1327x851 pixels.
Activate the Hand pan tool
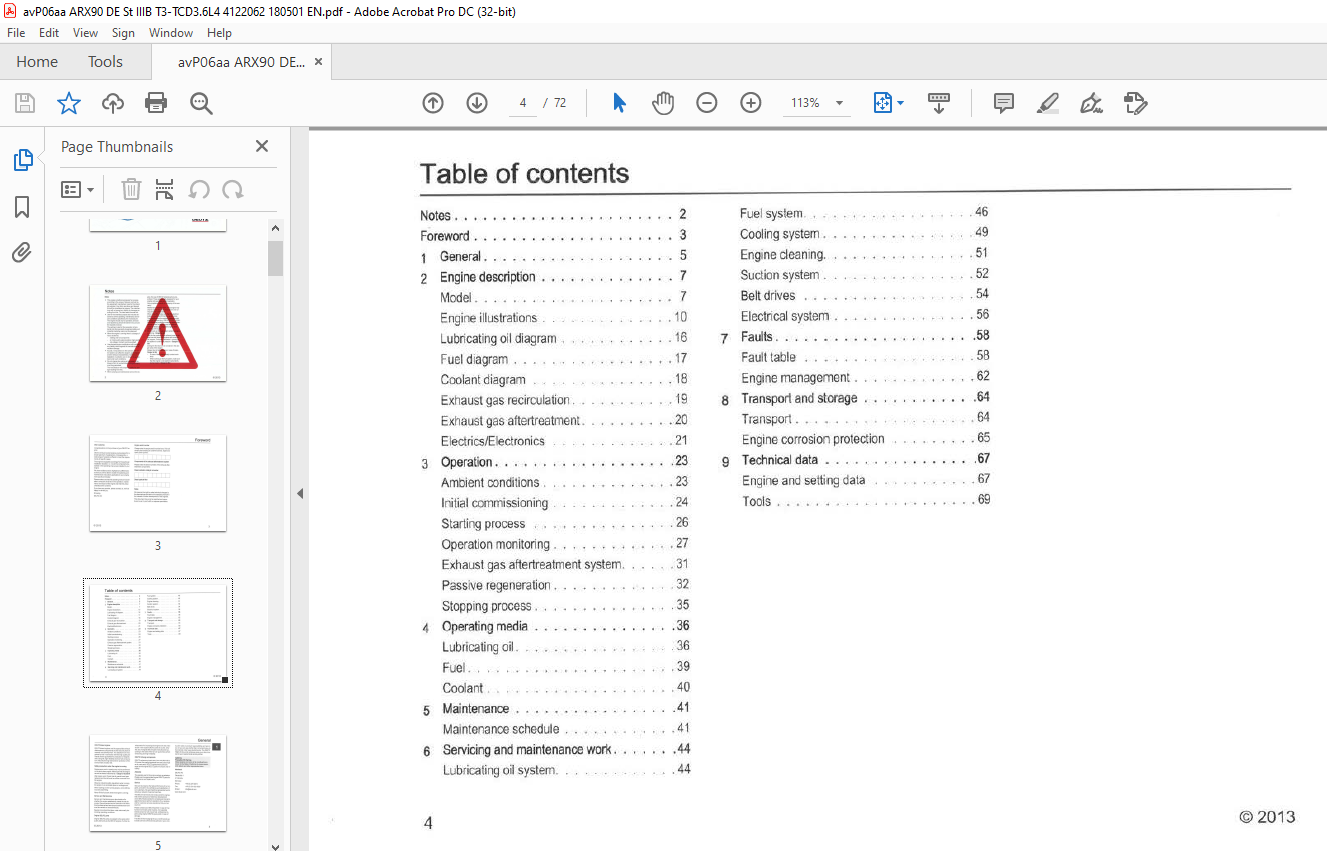[x=663, y=103]
